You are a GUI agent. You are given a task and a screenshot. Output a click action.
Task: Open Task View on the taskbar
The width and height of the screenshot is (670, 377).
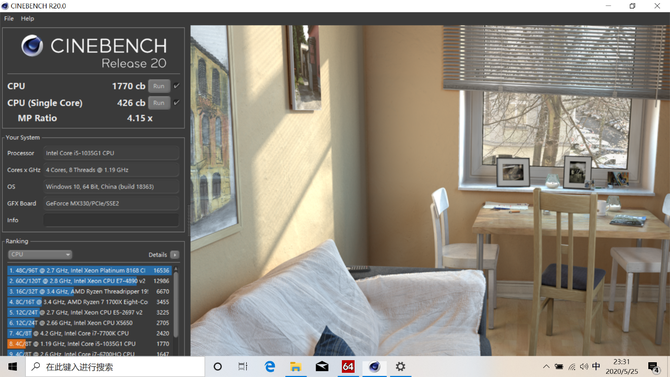pos(243,366)
